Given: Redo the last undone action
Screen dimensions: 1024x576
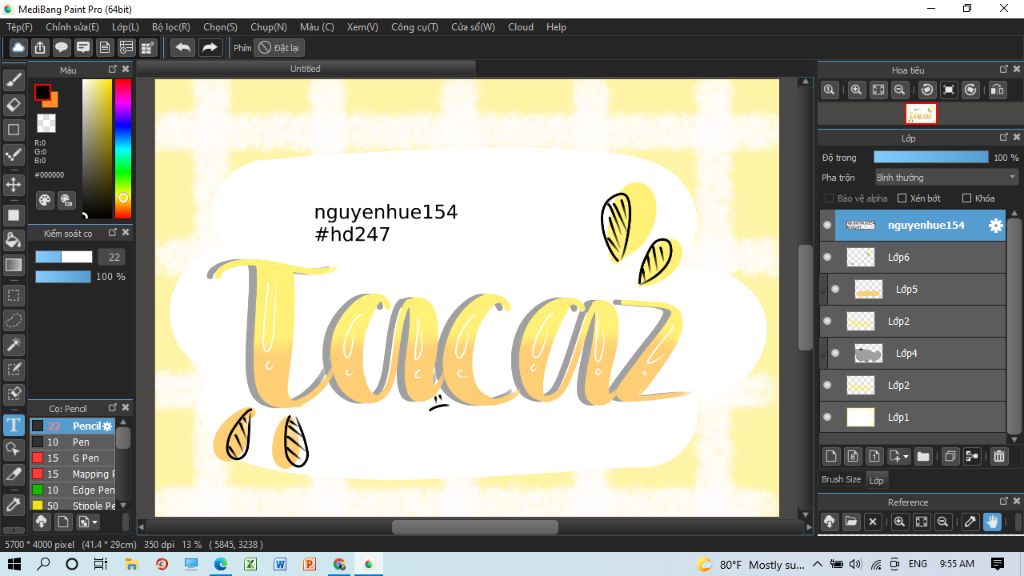Looking at the screenshot, I should point(210,48).
